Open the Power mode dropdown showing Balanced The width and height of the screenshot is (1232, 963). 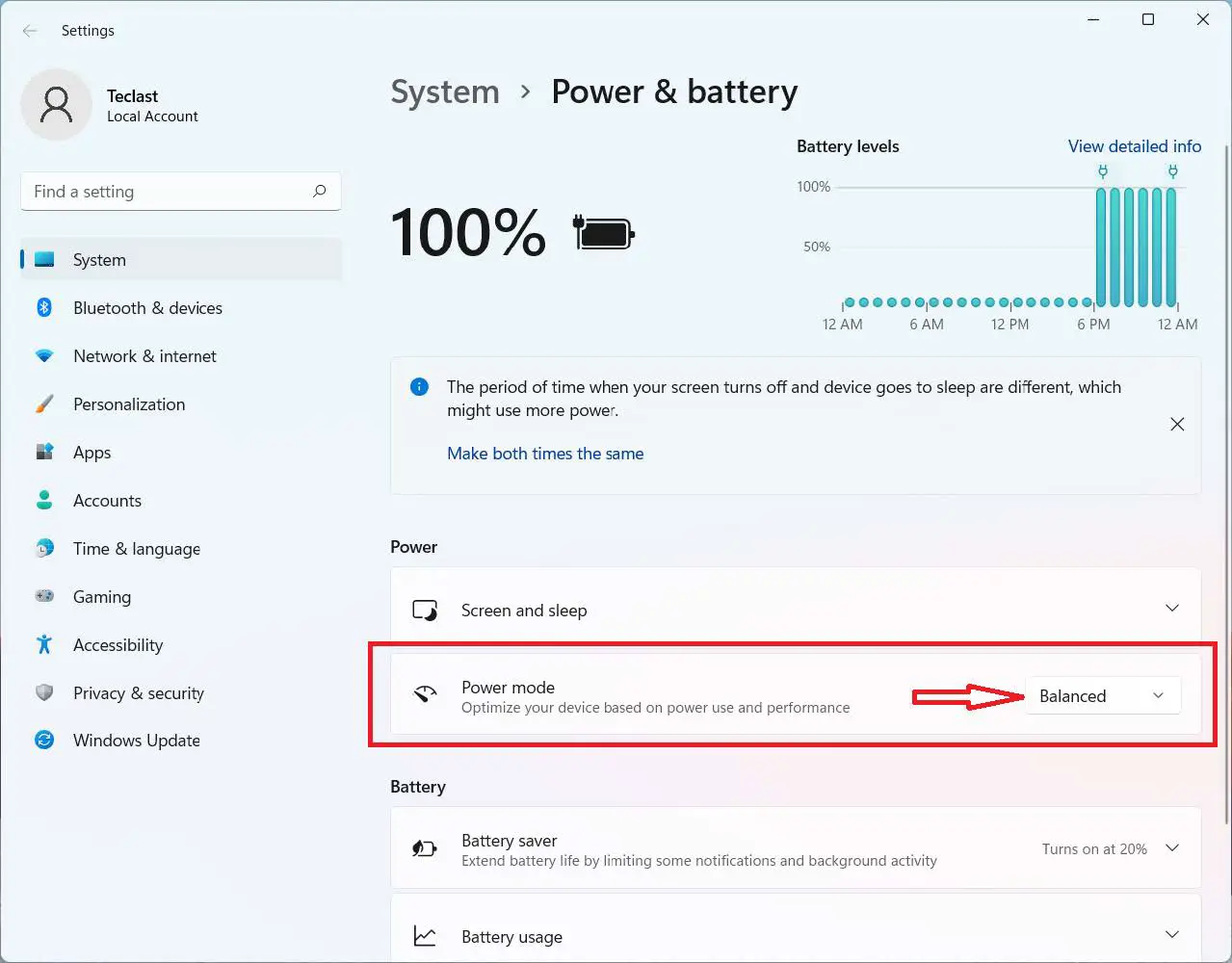(1102, 695)
